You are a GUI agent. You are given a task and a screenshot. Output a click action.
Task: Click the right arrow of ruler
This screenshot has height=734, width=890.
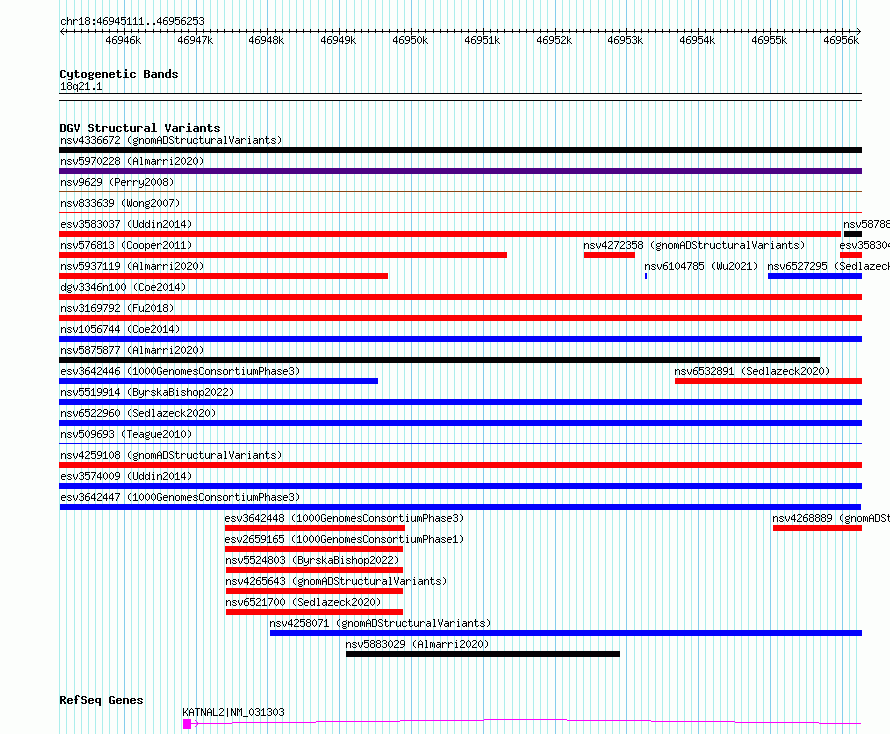tap(859, 32)
